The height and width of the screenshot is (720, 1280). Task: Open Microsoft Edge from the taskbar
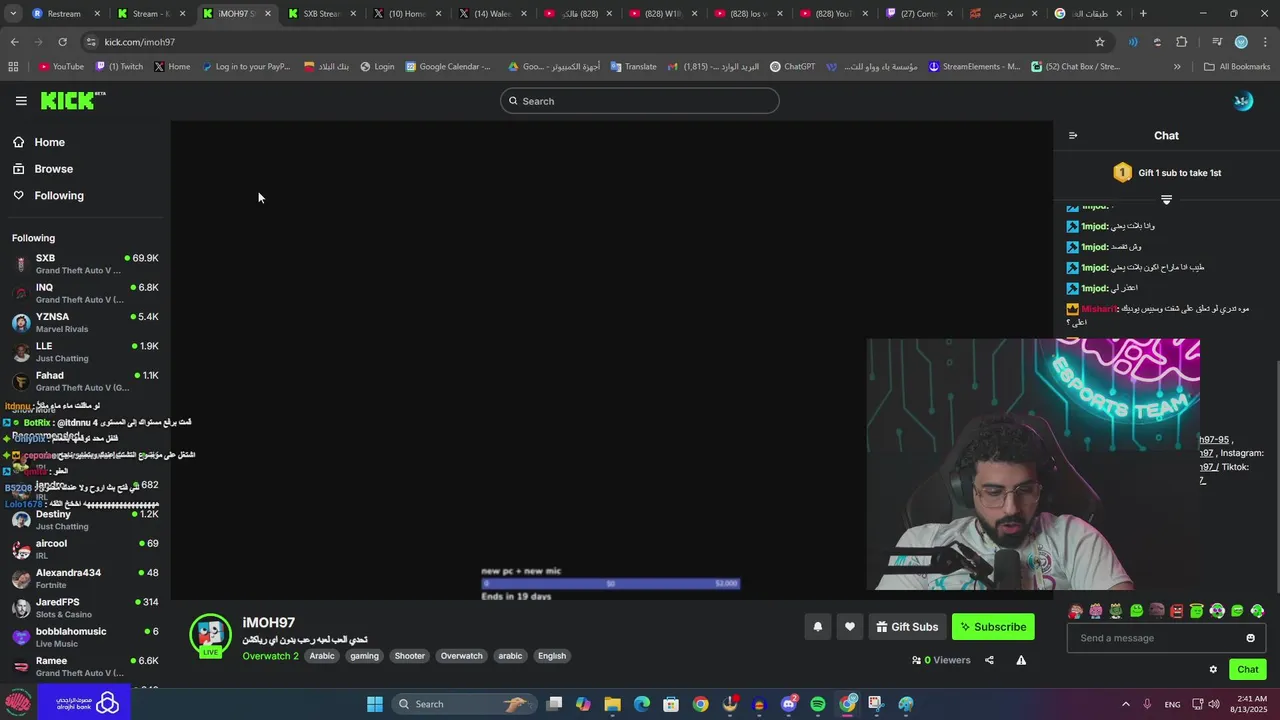[x=642, y=704]
